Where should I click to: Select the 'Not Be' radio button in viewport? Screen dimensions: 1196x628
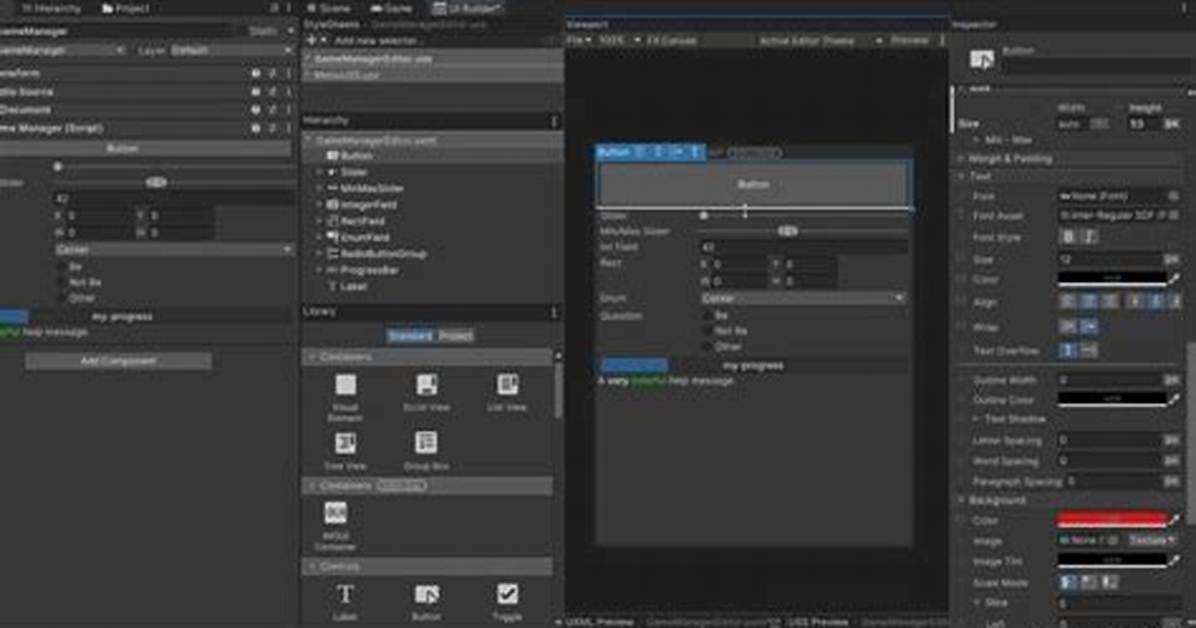click(707, 331)
